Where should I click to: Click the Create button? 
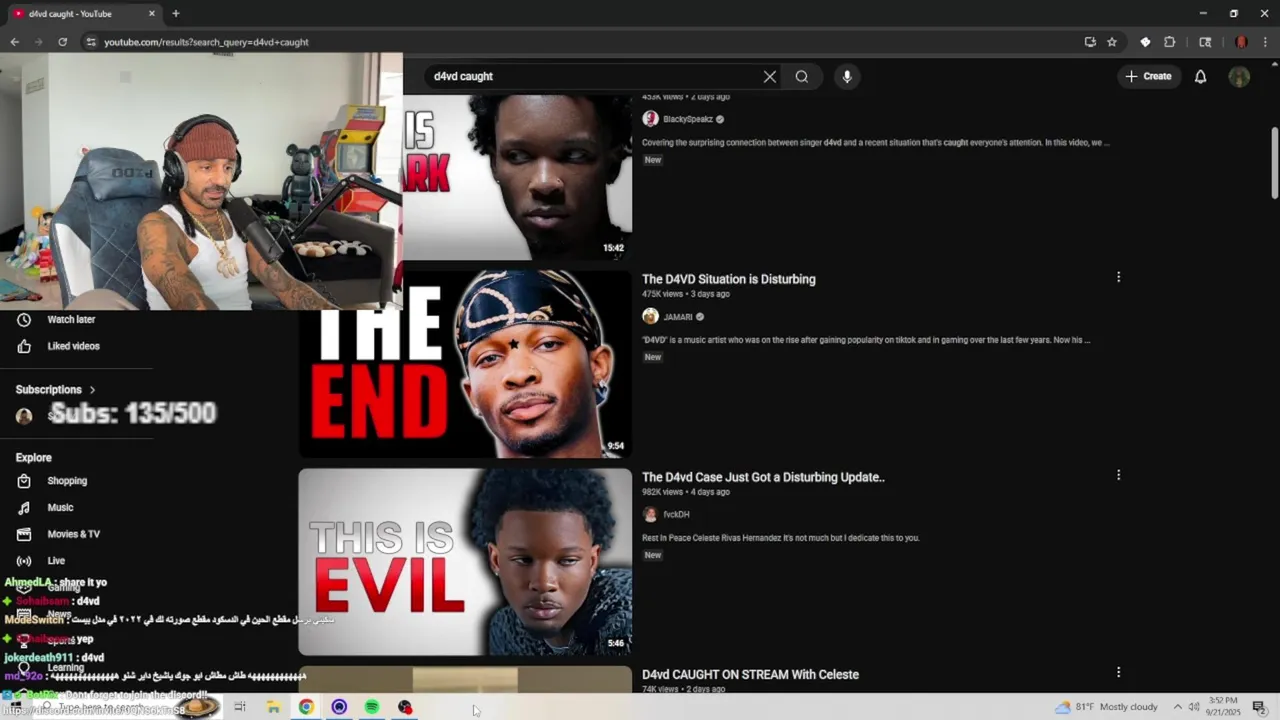click(1148, 76)
